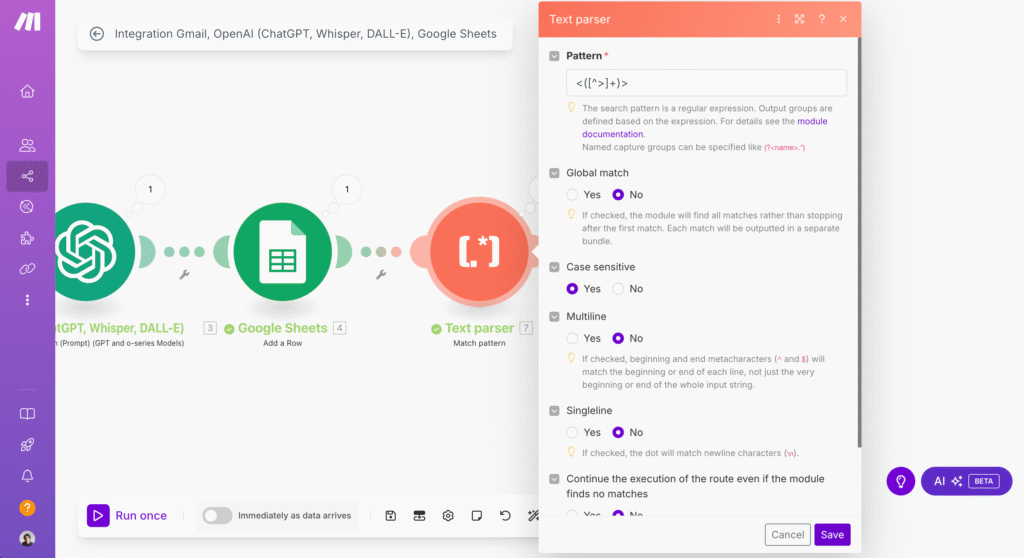Set Global match to No
1024x558 pixels.
618,195
